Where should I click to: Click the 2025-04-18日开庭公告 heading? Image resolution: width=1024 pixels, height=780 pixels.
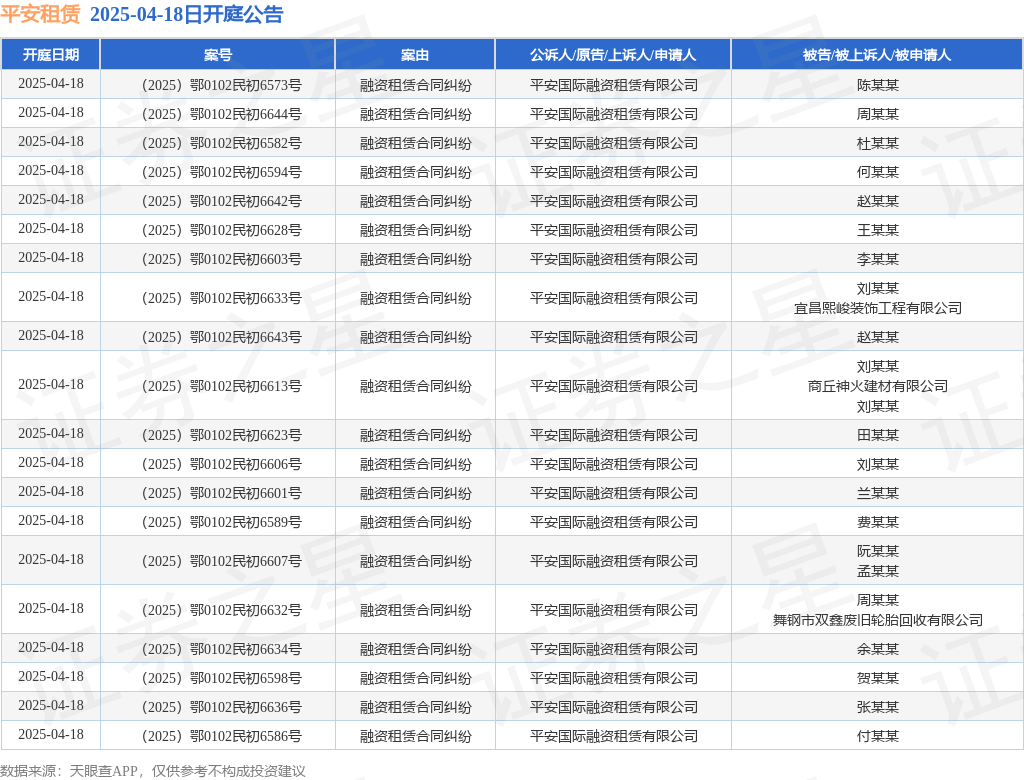point(186,14)
